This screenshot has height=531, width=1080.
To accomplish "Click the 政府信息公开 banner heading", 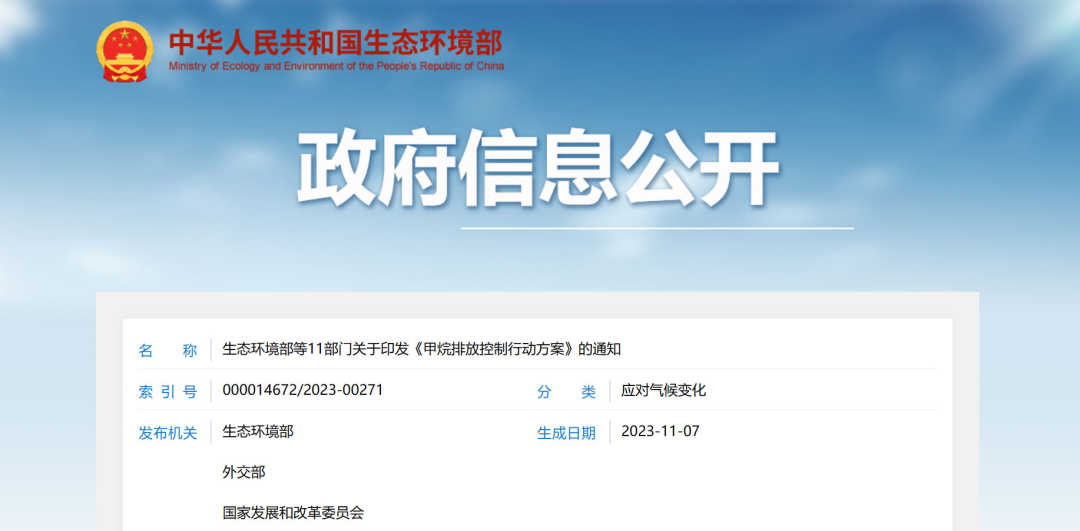I will point(538,168).
